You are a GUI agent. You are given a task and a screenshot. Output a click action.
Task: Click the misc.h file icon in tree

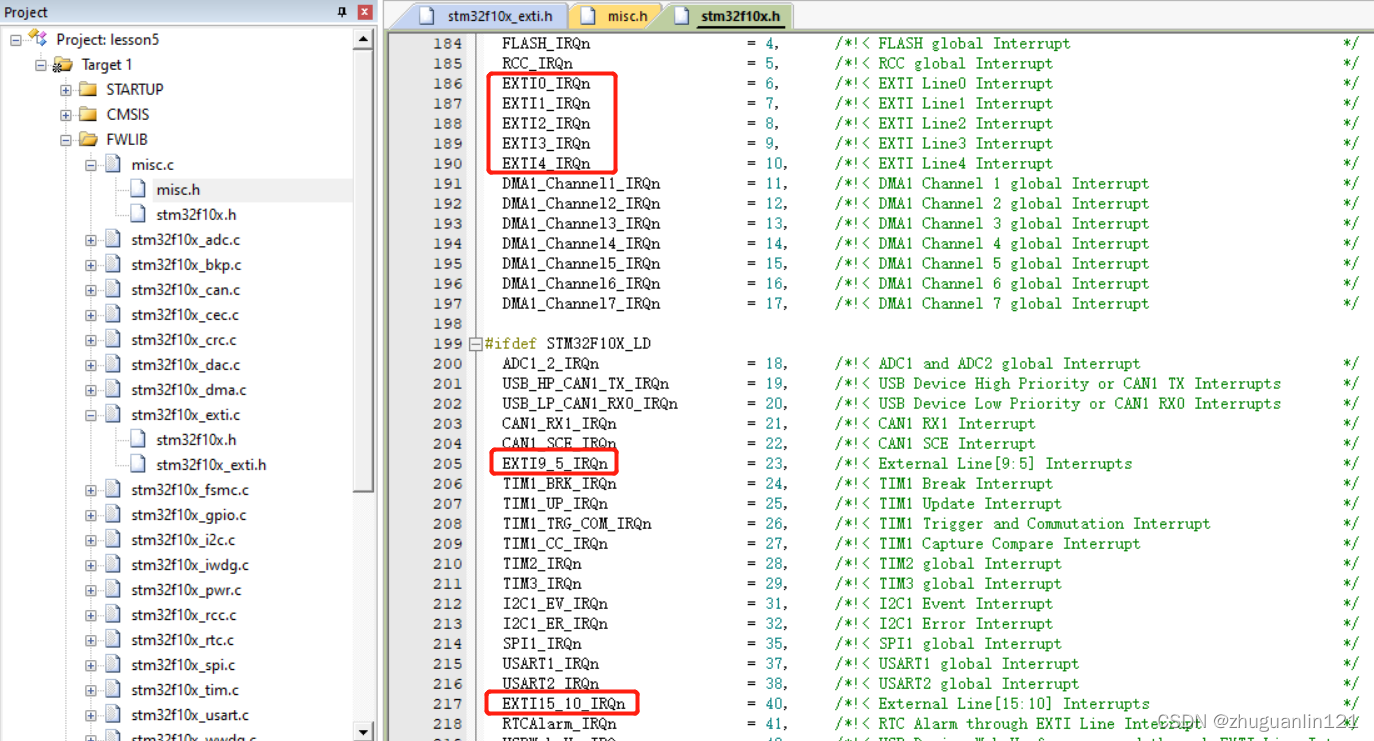coord(138,189)
